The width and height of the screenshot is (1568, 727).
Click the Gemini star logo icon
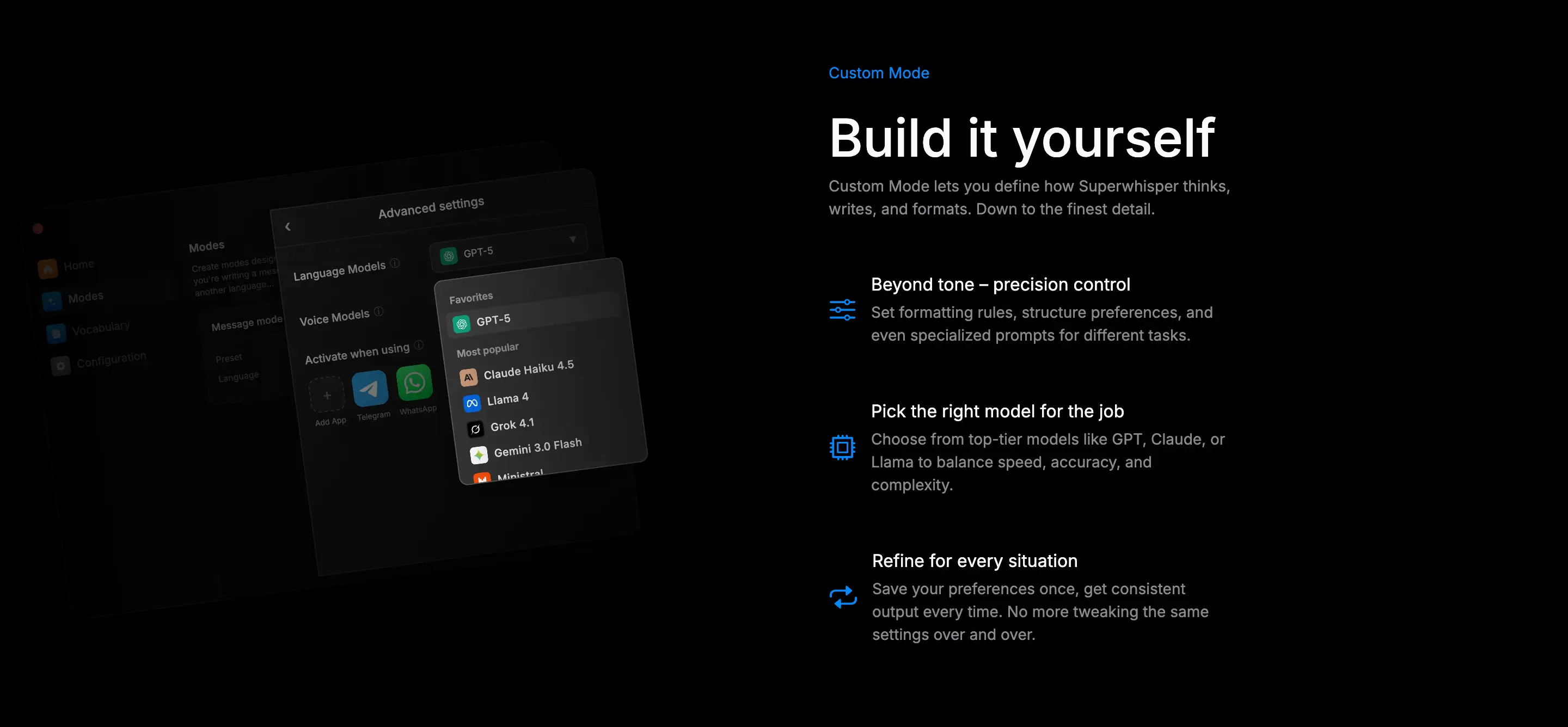479,455
